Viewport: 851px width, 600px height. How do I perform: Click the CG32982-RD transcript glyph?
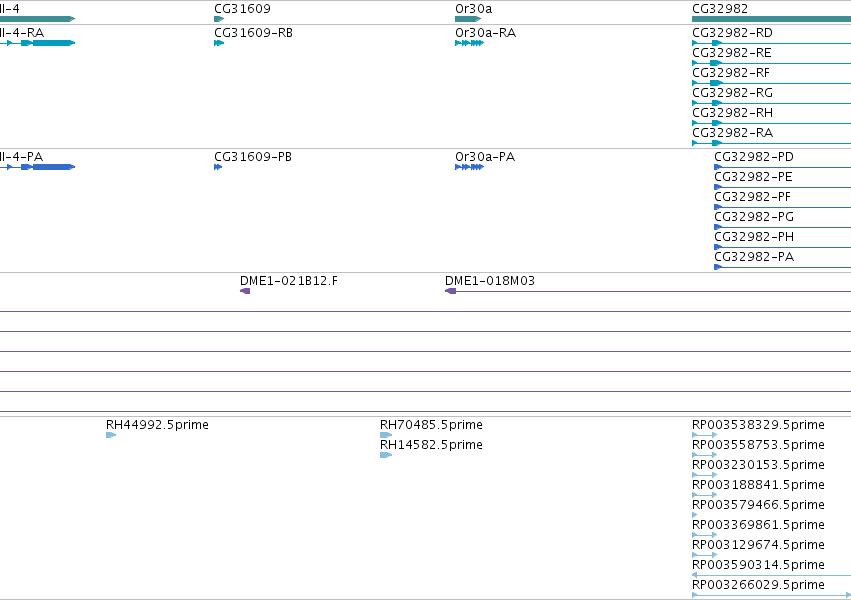pyautogui.click(x=771, y=43)
